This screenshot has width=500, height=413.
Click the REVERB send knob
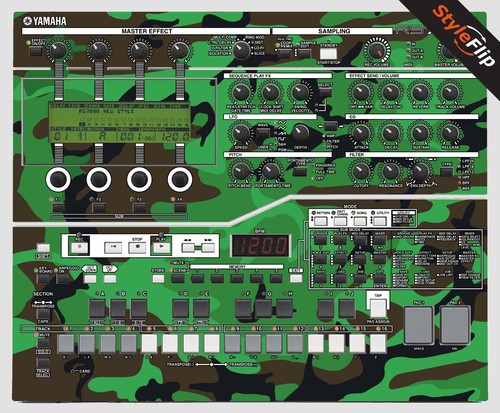[420, 92]
